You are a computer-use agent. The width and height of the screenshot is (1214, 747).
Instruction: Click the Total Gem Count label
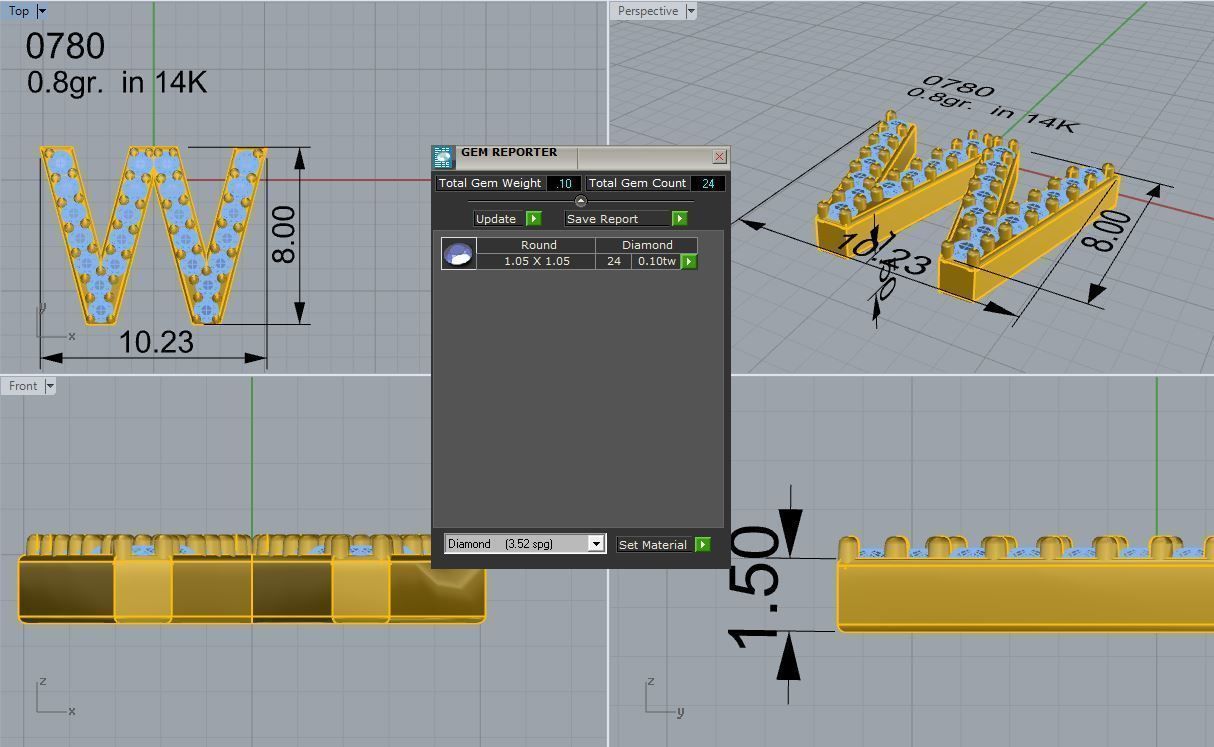(637, 183)
